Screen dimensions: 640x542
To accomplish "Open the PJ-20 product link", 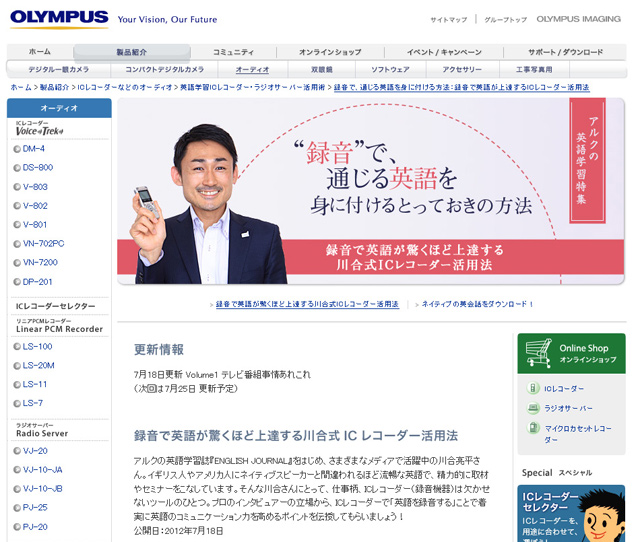I will [x=35, y=527].
